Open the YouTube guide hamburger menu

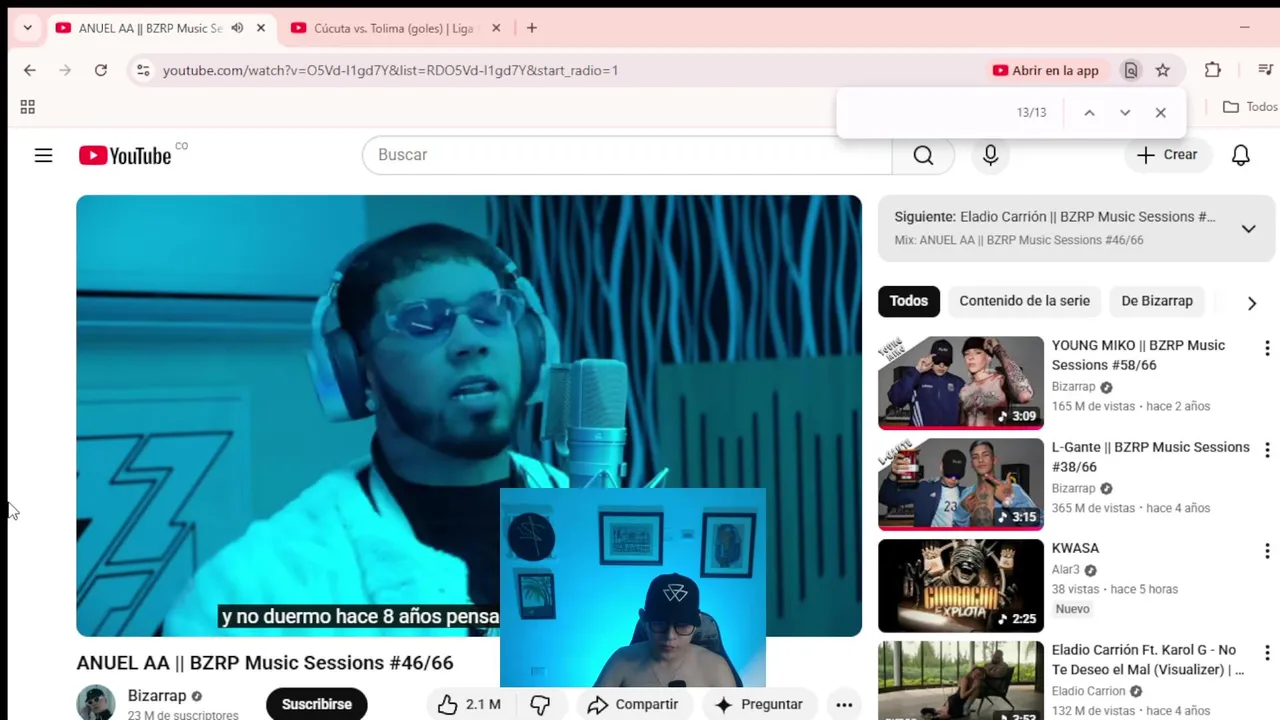click(43, 155)
